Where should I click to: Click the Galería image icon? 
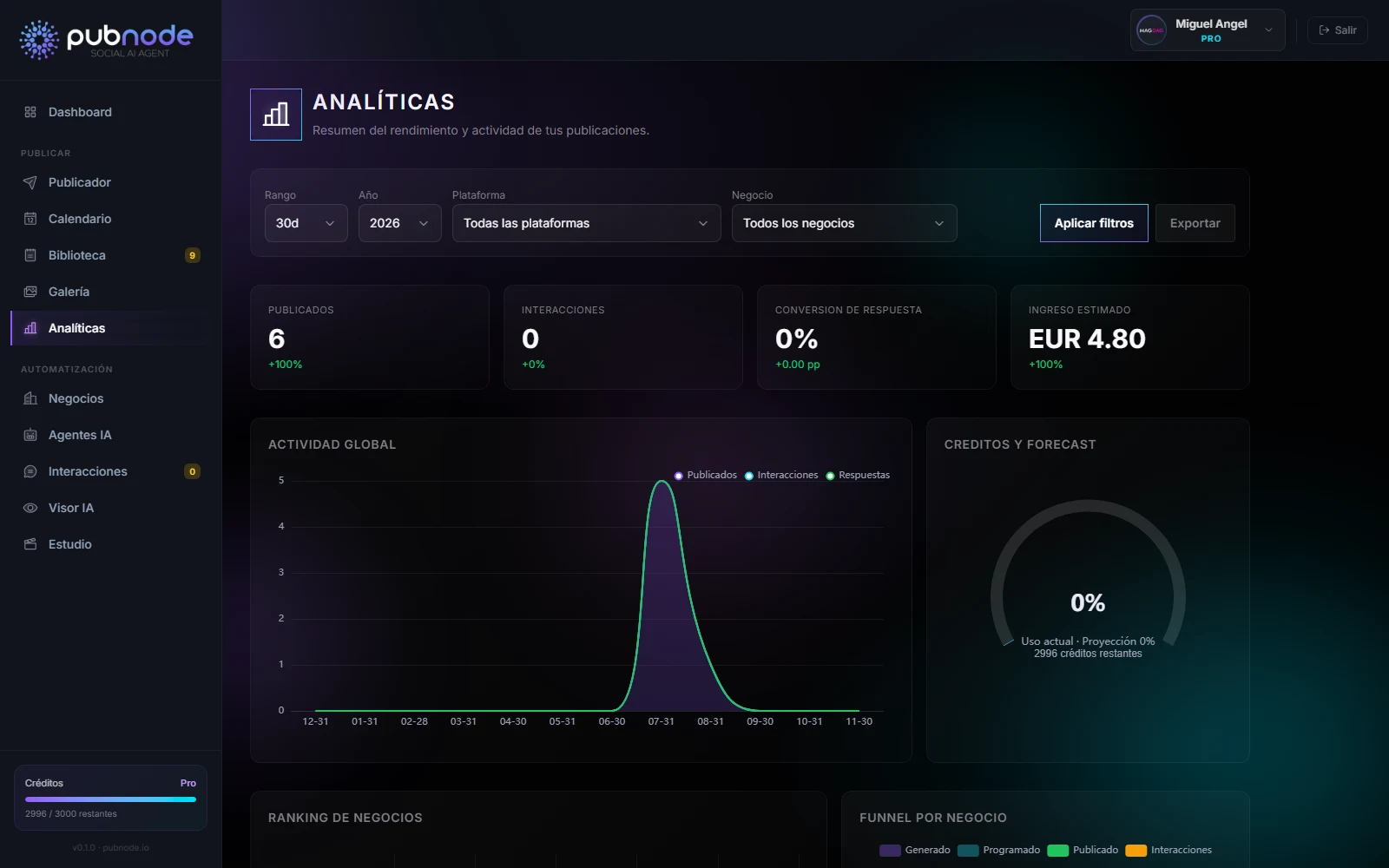coord(30,292)
